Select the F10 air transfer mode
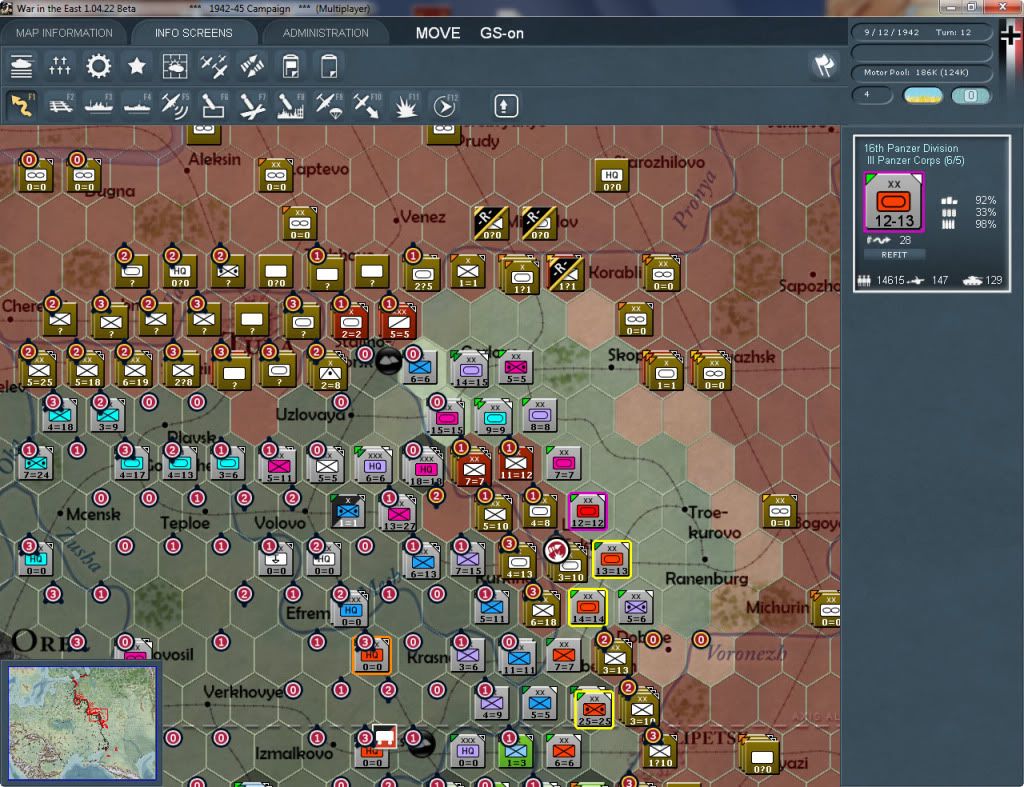Screen dimensions: 1024x787 (367, 106)
